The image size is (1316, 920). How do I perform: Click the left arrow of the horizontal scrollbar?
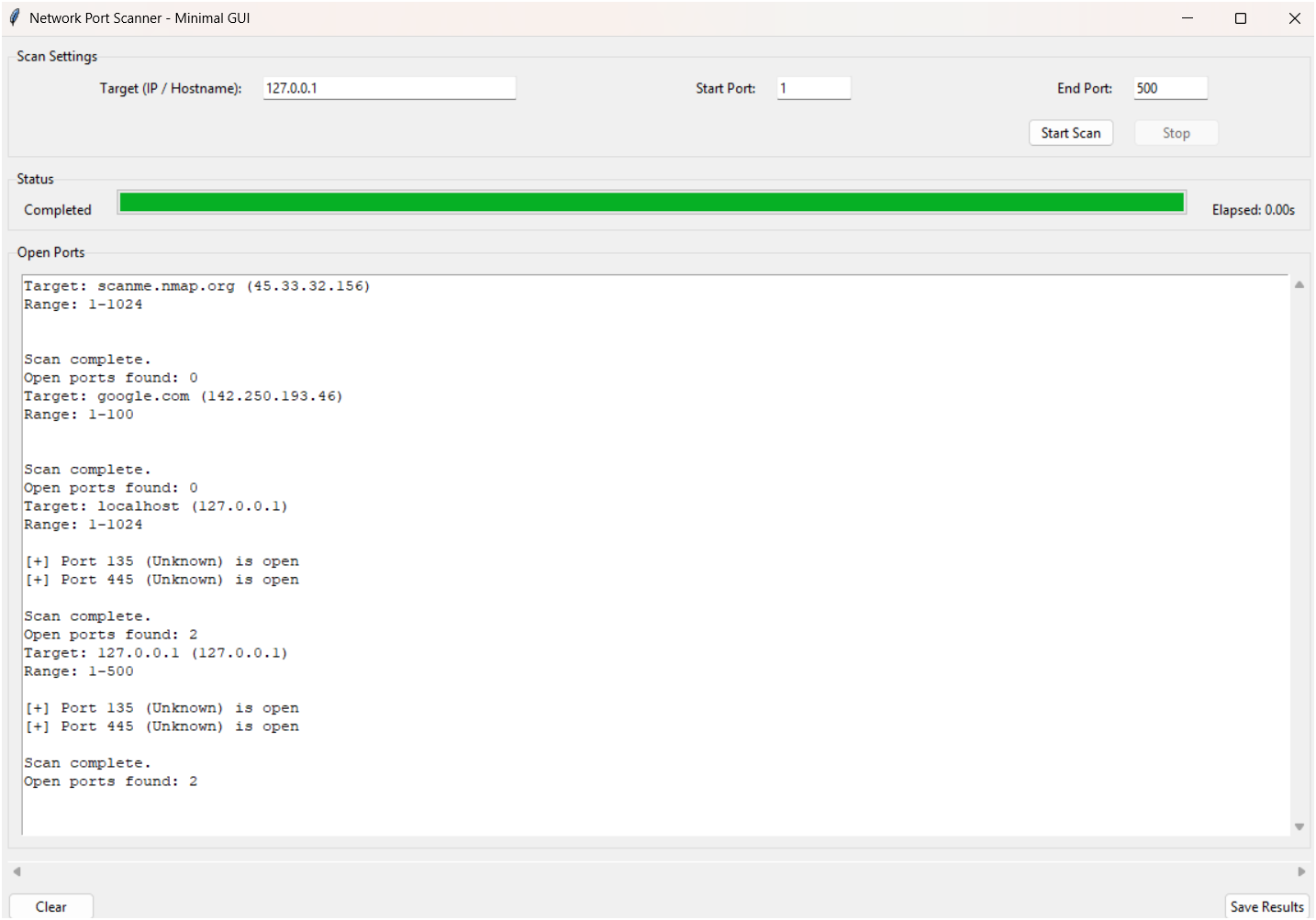(x=17, y=871)
